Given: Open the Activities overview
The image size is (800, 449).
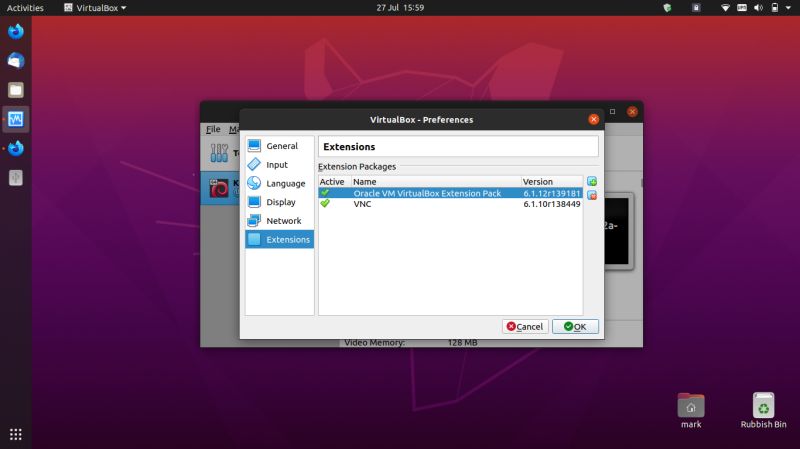Looking at the screenshot, I should (x=25, y=8).
